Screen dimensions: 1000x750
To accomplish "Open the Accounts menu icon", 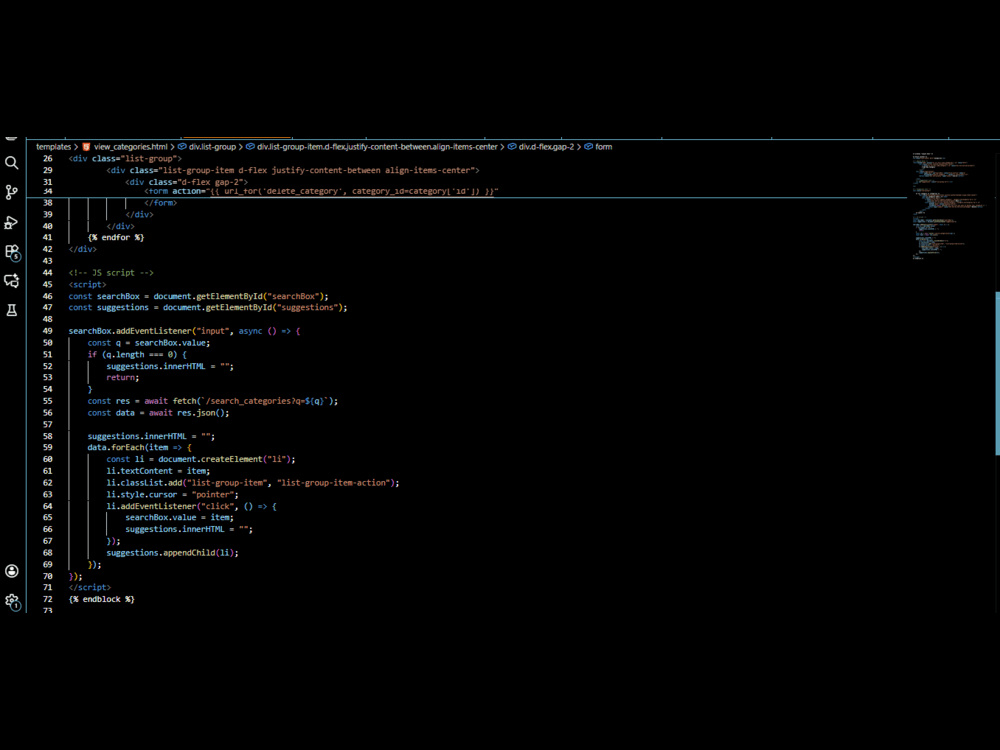I will 11,571.
